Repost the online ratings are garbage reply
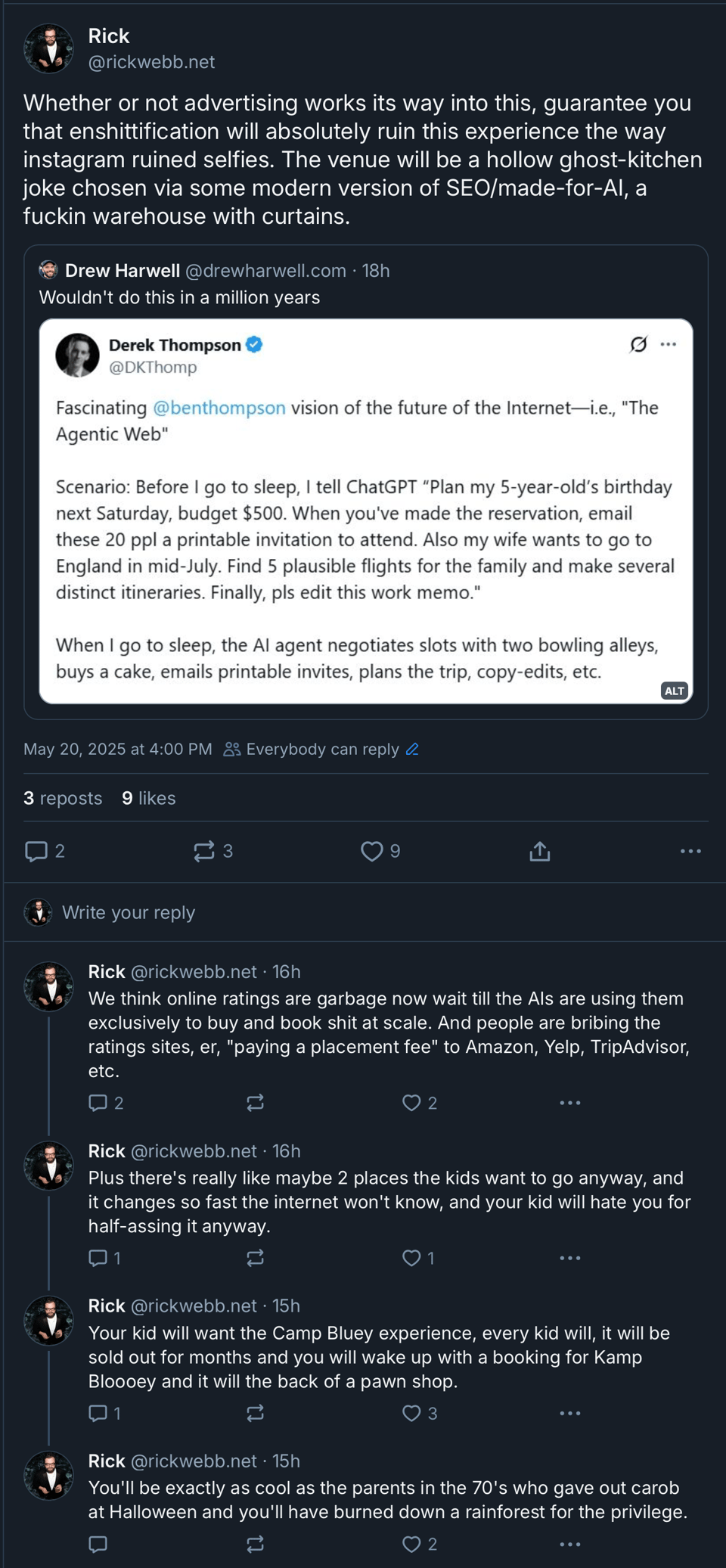The image size is (726, 1568). click(255, 1103)
